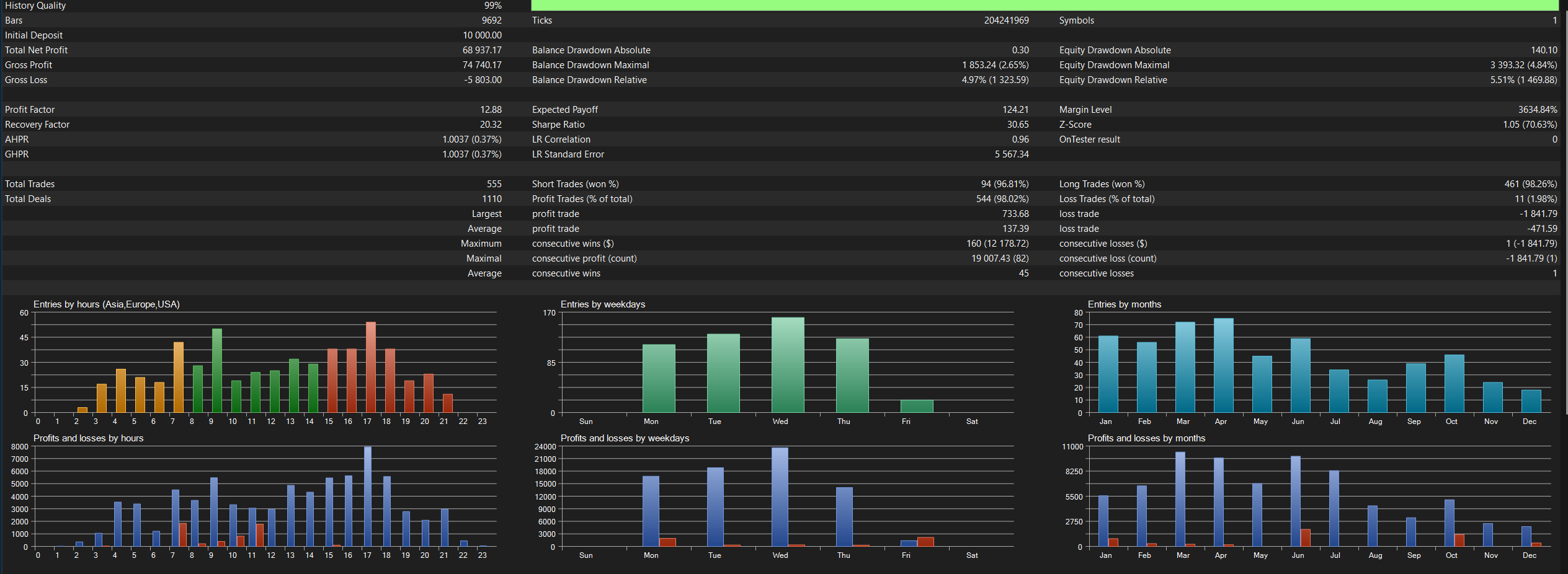Click the Apr bar in Entries by months

point(1223,366)
